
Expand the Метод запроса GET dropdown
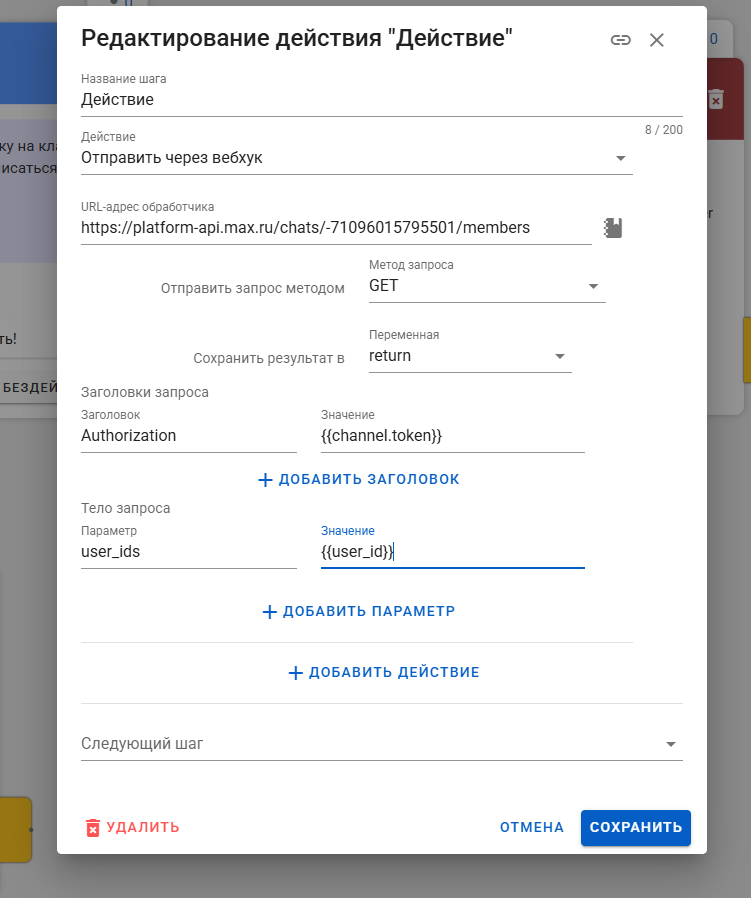click(486, 286)
